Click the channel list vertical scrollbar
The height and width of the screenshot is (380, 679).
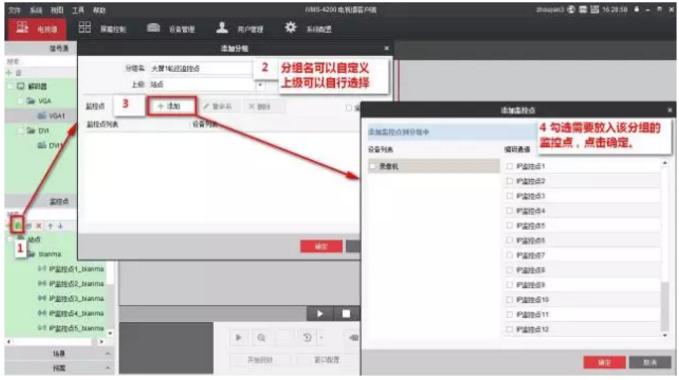(665, 305)
